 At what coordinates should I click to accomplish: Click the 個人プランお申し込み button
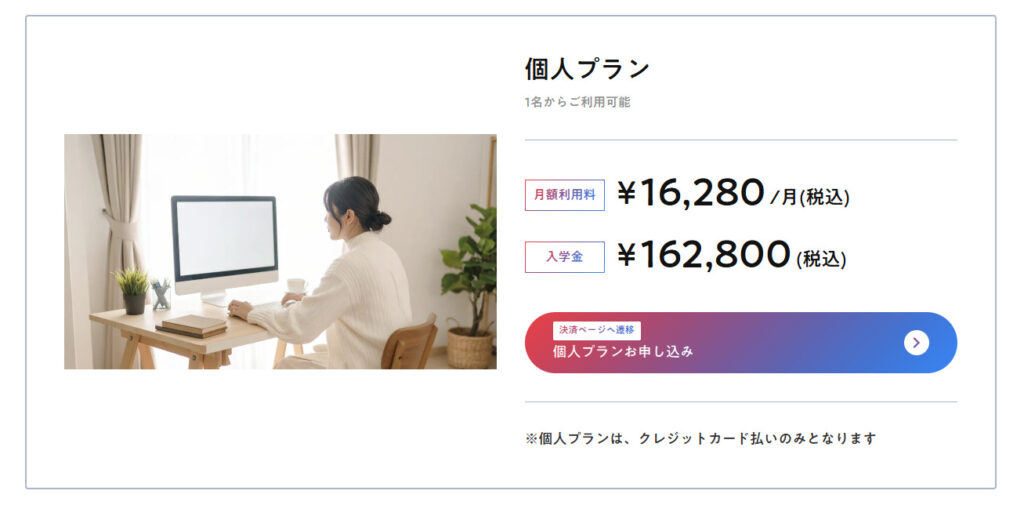(740, 343)
